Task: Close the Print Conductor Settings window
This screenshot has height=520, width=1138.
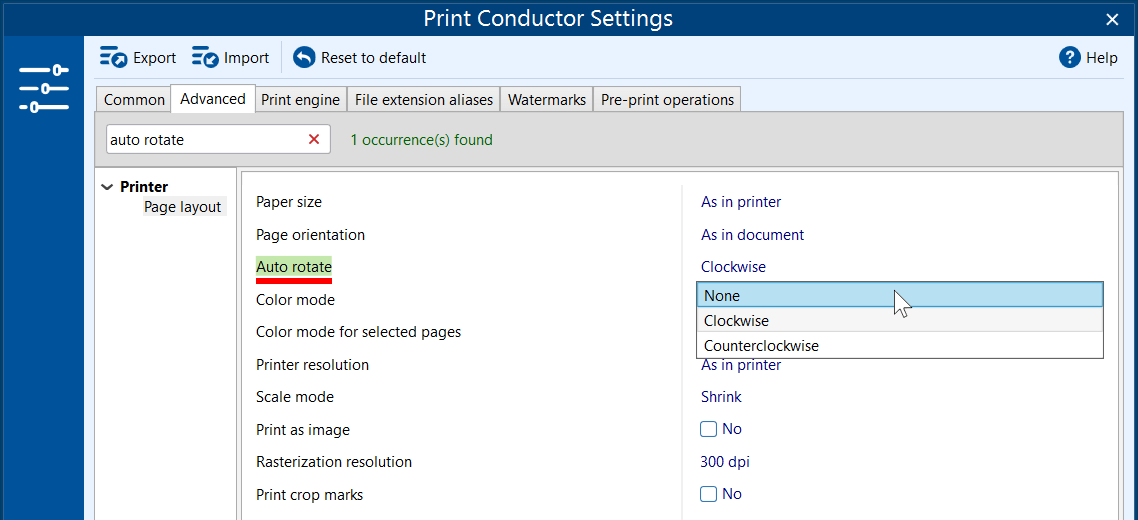Action: [1112, 19]
